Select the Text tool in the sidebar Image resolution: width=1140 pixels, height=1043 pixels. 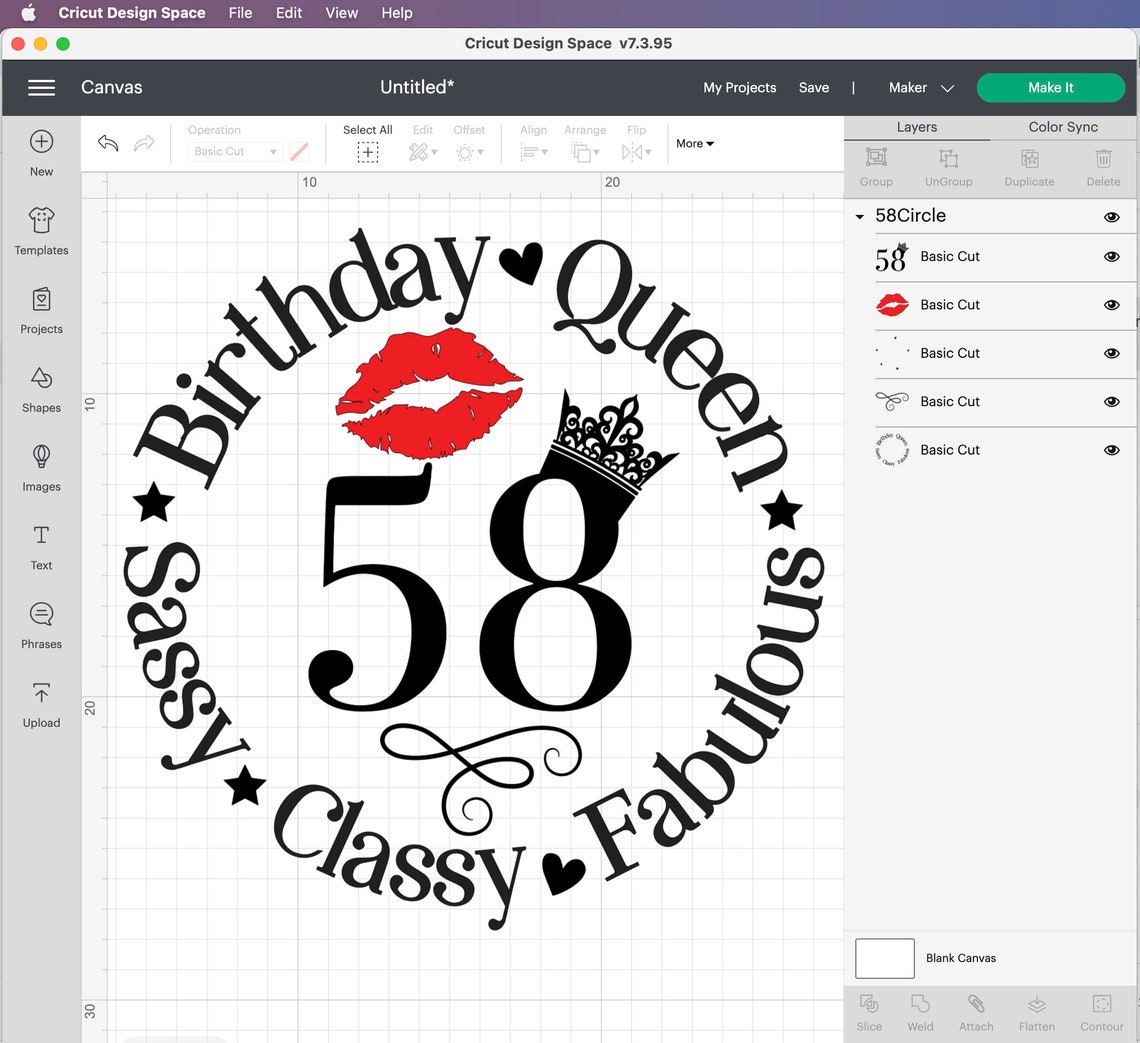[x=41, y=547]
